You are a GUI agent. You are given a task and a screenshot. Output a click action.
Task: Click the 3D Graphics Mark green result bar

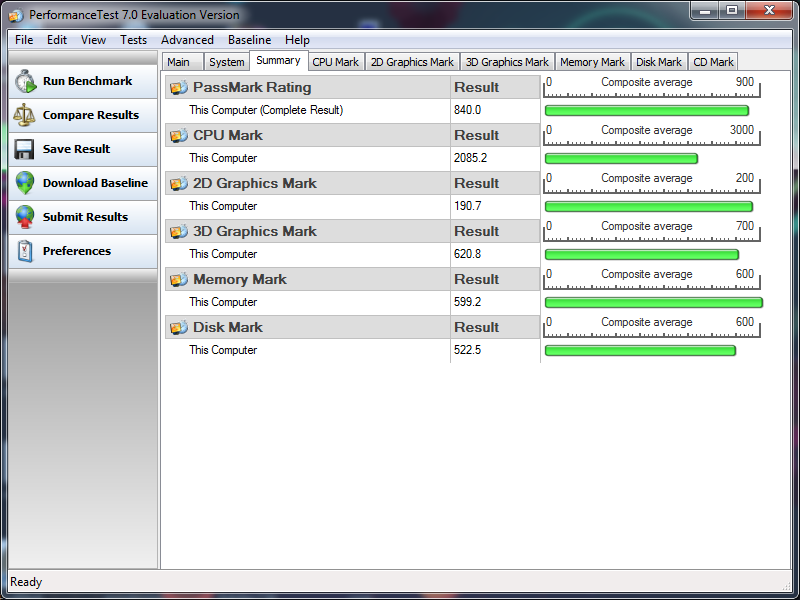(x=641, y=255)
